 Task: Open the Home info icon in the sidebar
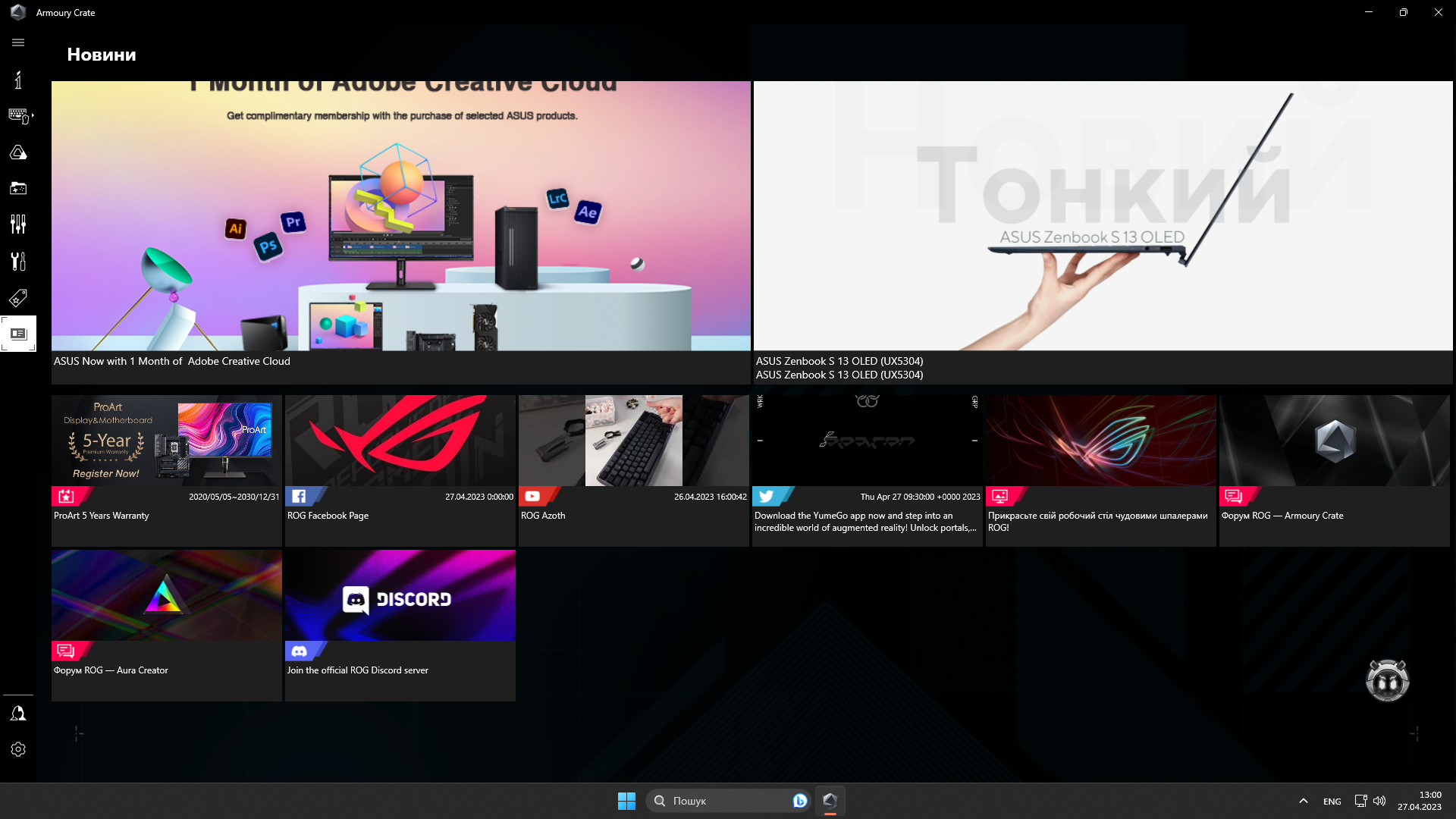pos(18,80)
